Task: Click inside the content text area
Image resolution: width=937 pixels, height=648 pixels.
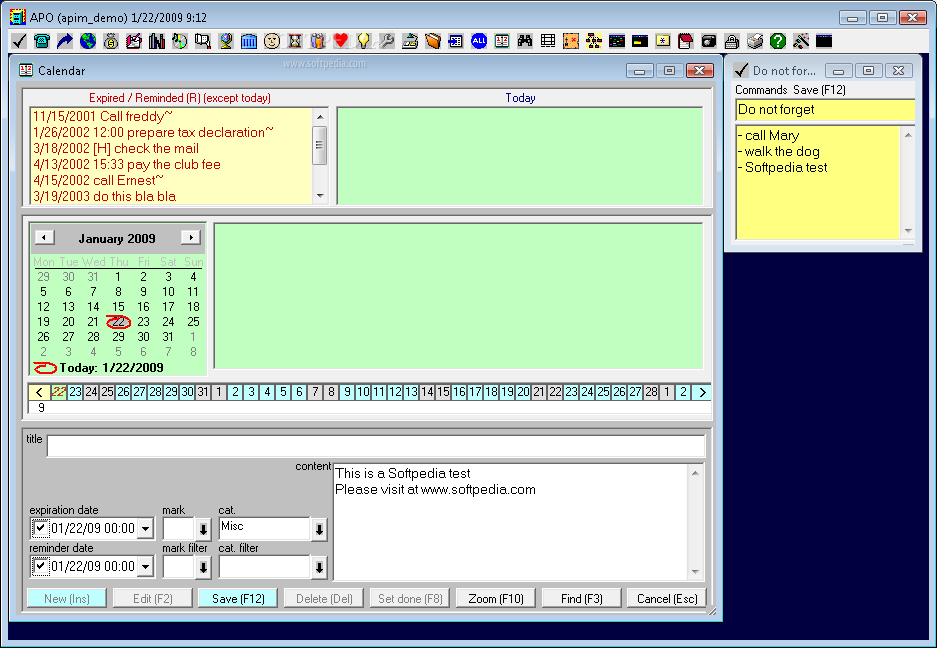Action: coord(511,522)
